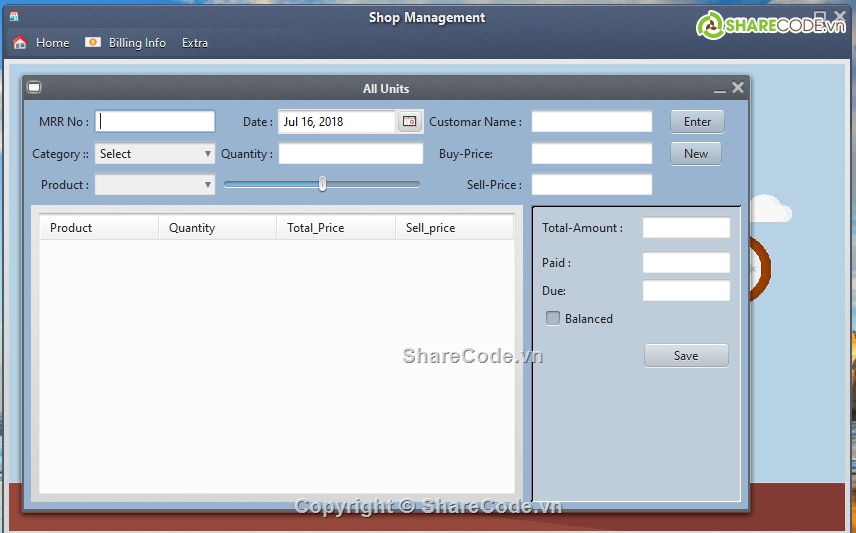
Task: Click the All Units window menu icon
Action: pyautogui.click(x=33, y=88)
